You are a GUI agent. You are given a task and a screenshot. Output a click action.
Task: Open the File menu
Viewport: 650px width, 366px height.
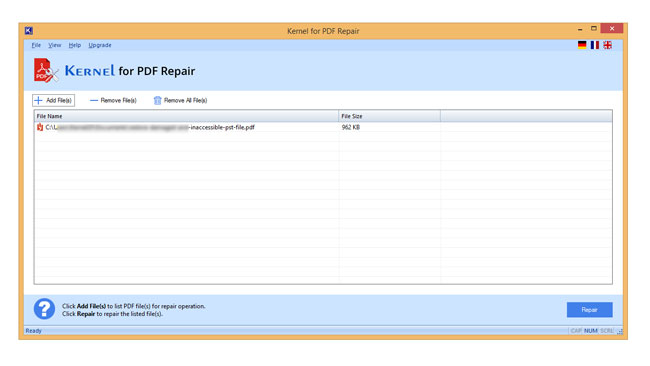pyautogui.click(x=36, y=45)
